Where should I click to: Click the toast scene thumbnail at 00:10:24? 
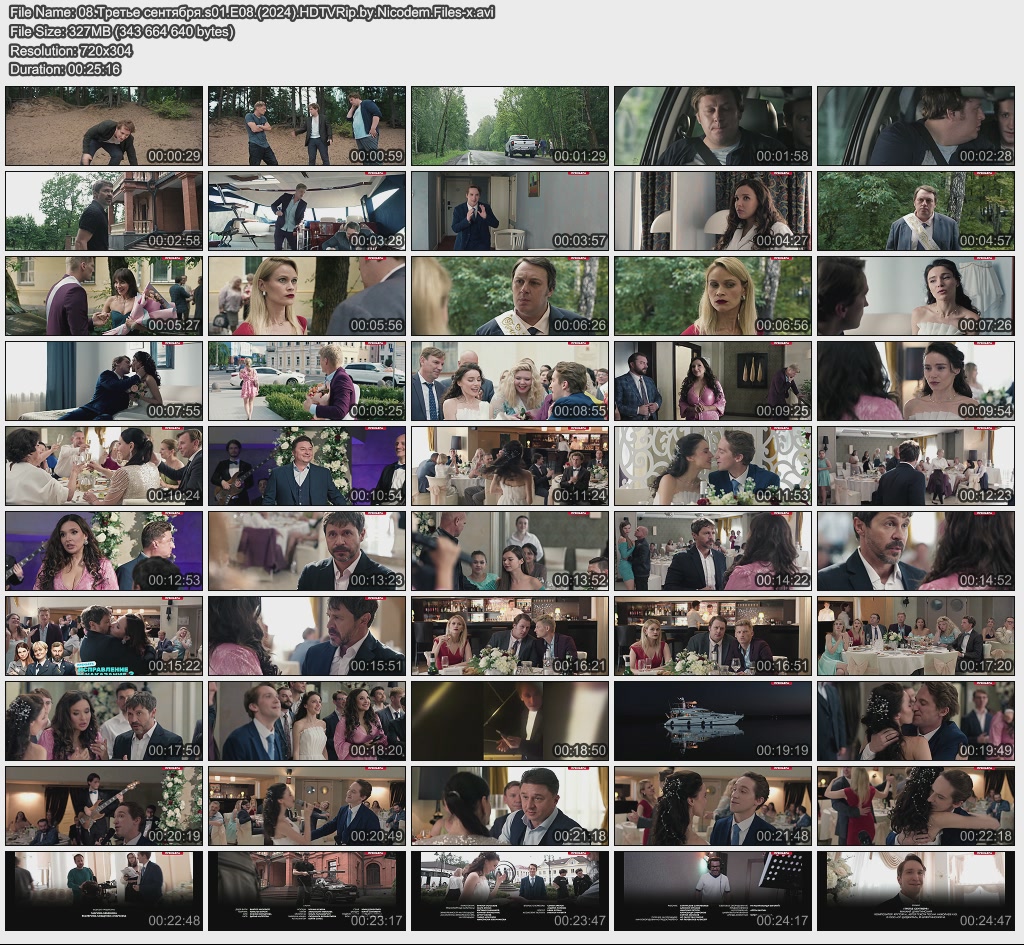104,466
